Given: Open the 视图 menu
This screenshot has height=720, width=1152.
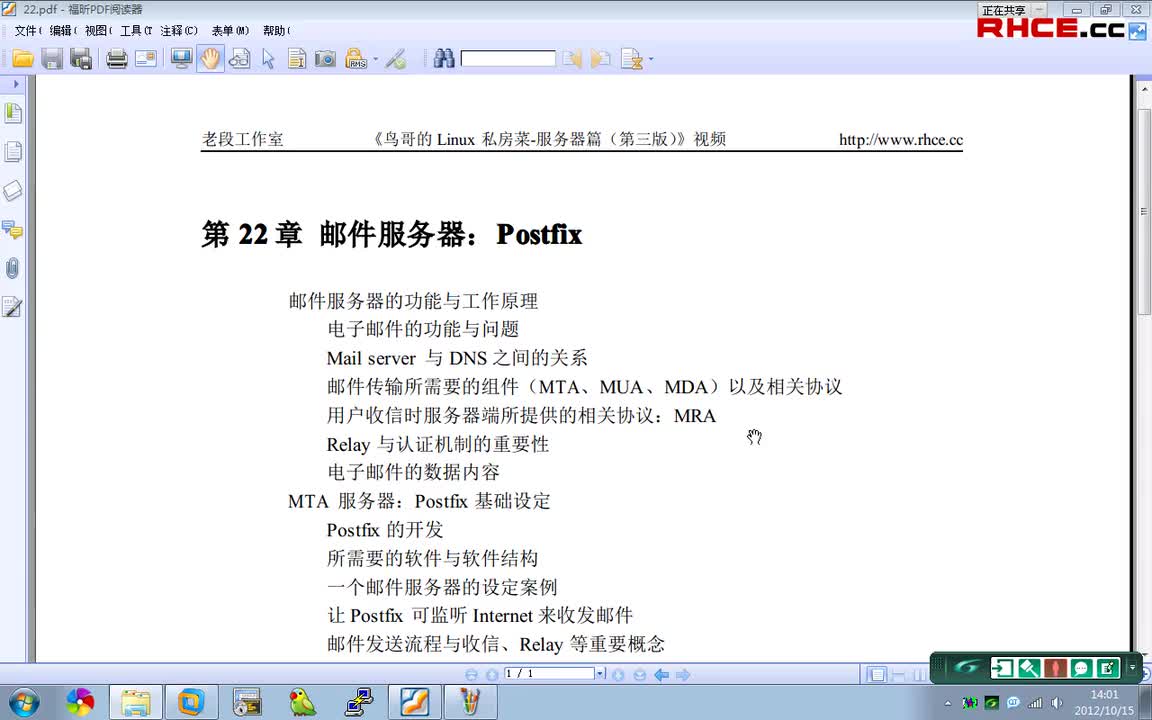Looking at the screenshot, I should click(x=98, y=31).
